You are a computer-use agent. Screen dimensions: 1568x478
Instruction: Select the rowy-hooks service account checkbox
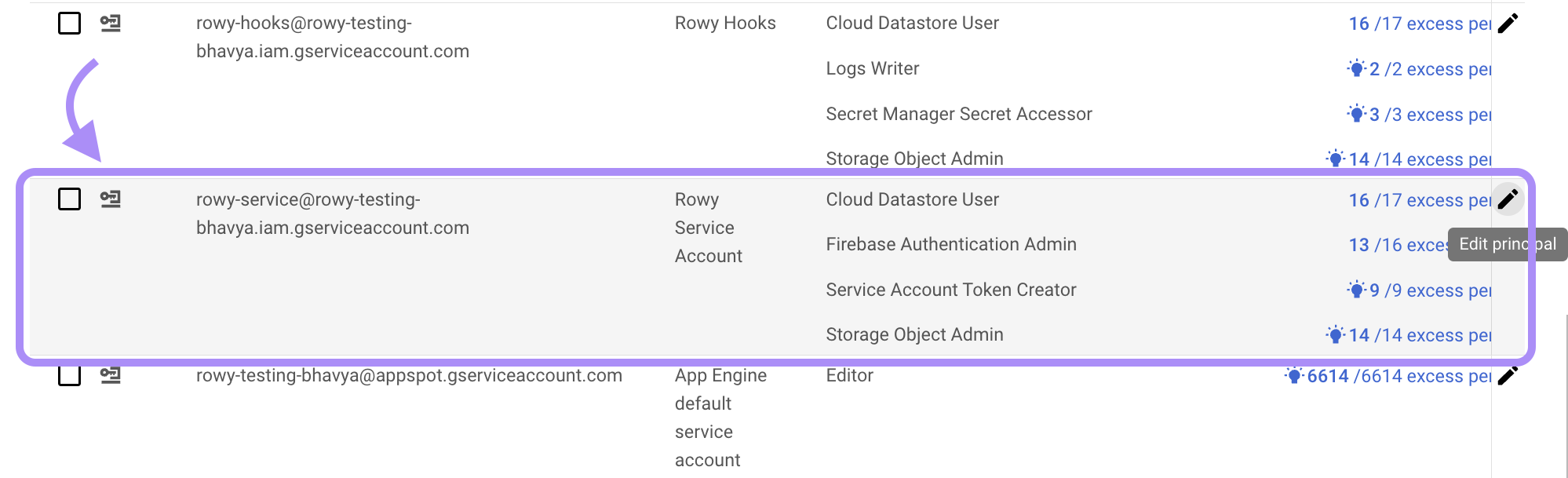(x=70, y=24)
